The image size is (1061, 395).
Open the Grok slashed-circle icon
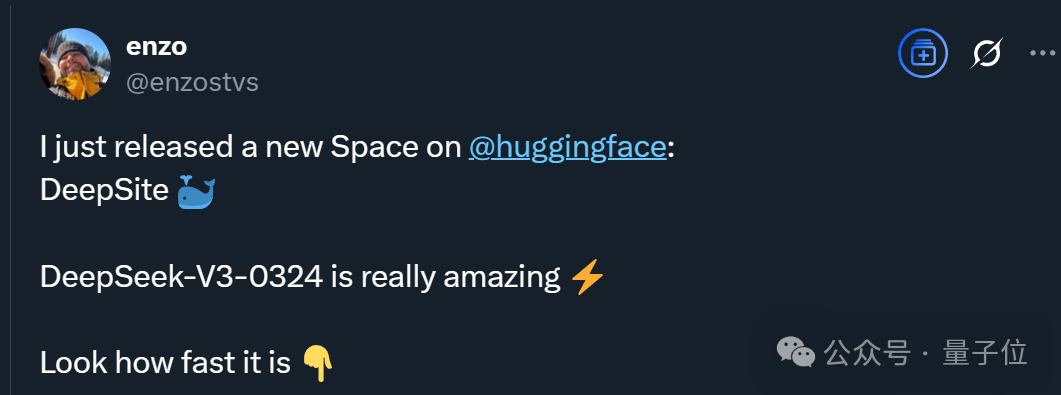click(987, 53)
